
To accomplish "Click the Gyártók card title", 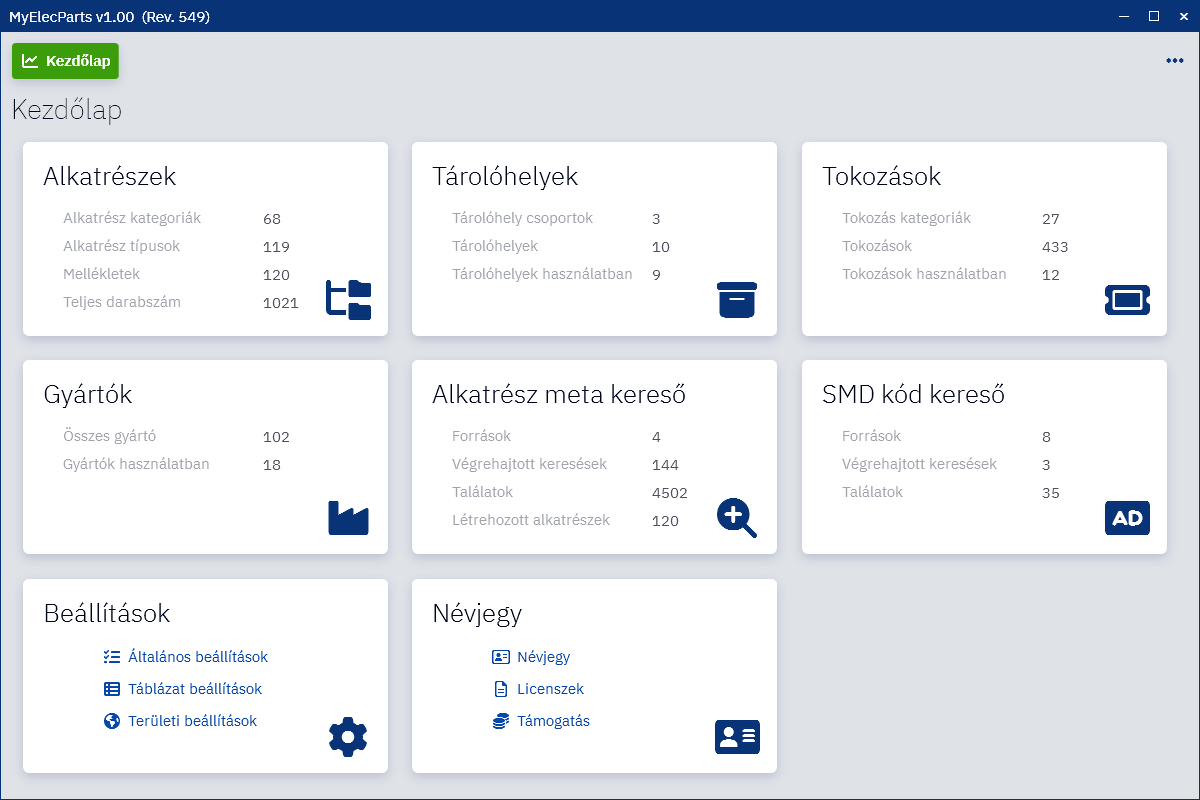I will click(88, 395).
